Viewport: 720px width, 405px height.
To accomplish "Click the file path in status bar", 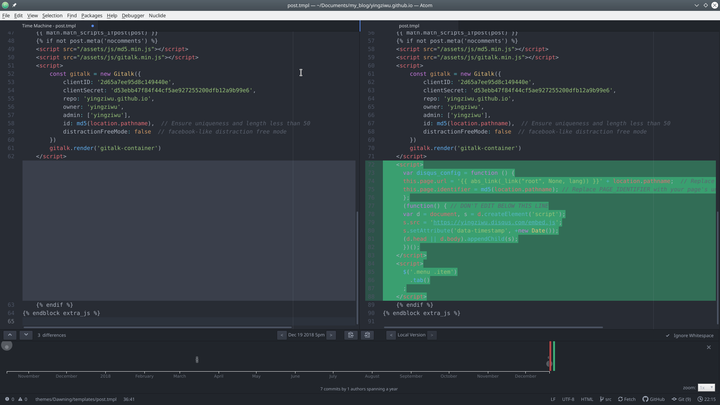I will (x=76, y=399).
